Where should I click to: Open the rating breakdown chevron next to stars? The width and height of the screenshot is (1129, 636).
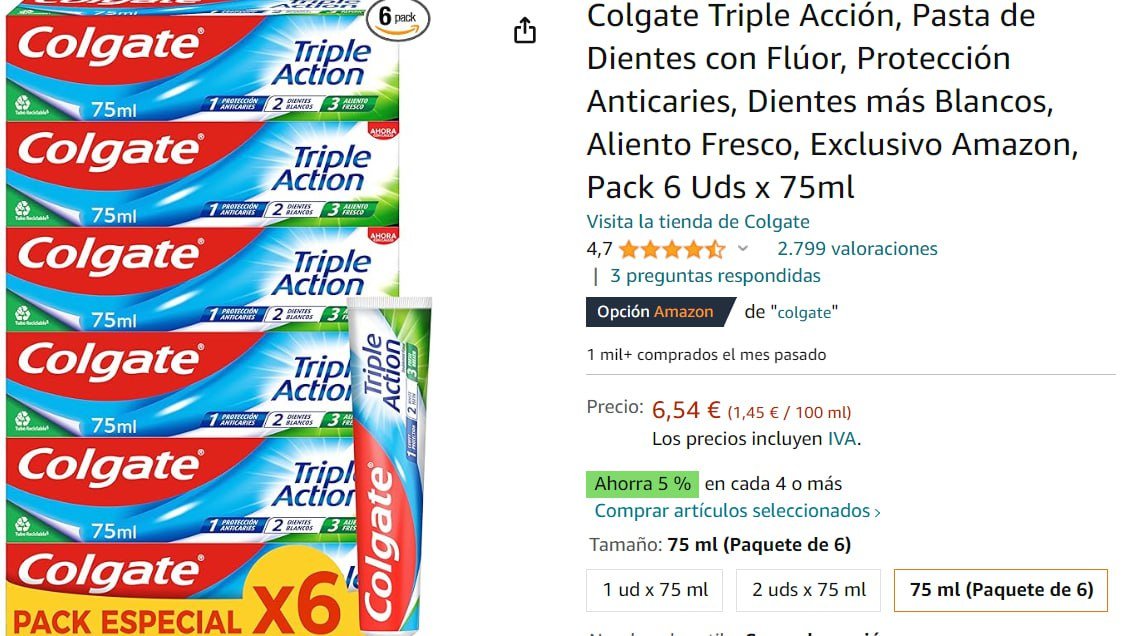click(743, 248)
